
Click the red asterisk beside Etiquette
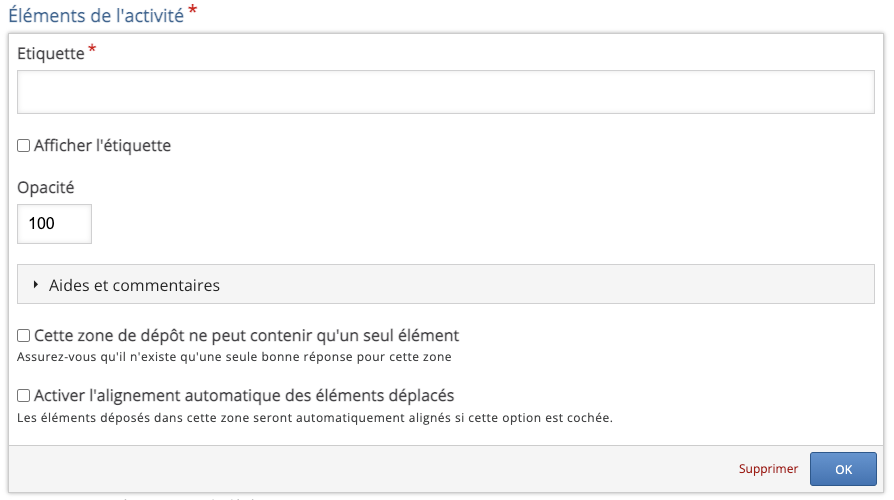[93, 50]
